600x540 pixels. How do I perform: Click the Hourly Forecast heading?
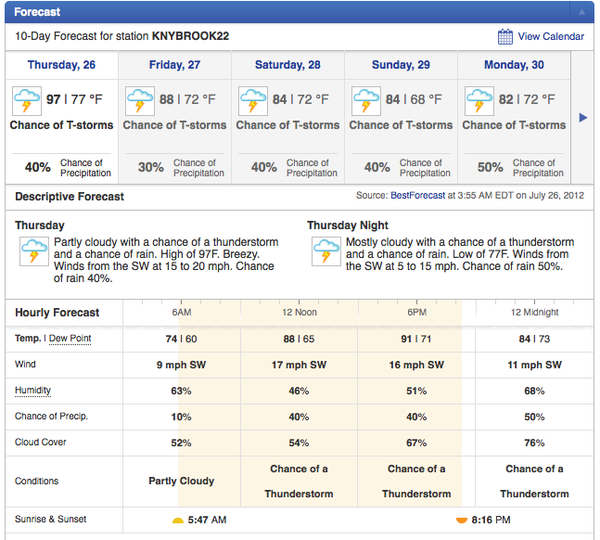[x=57, y=313]
